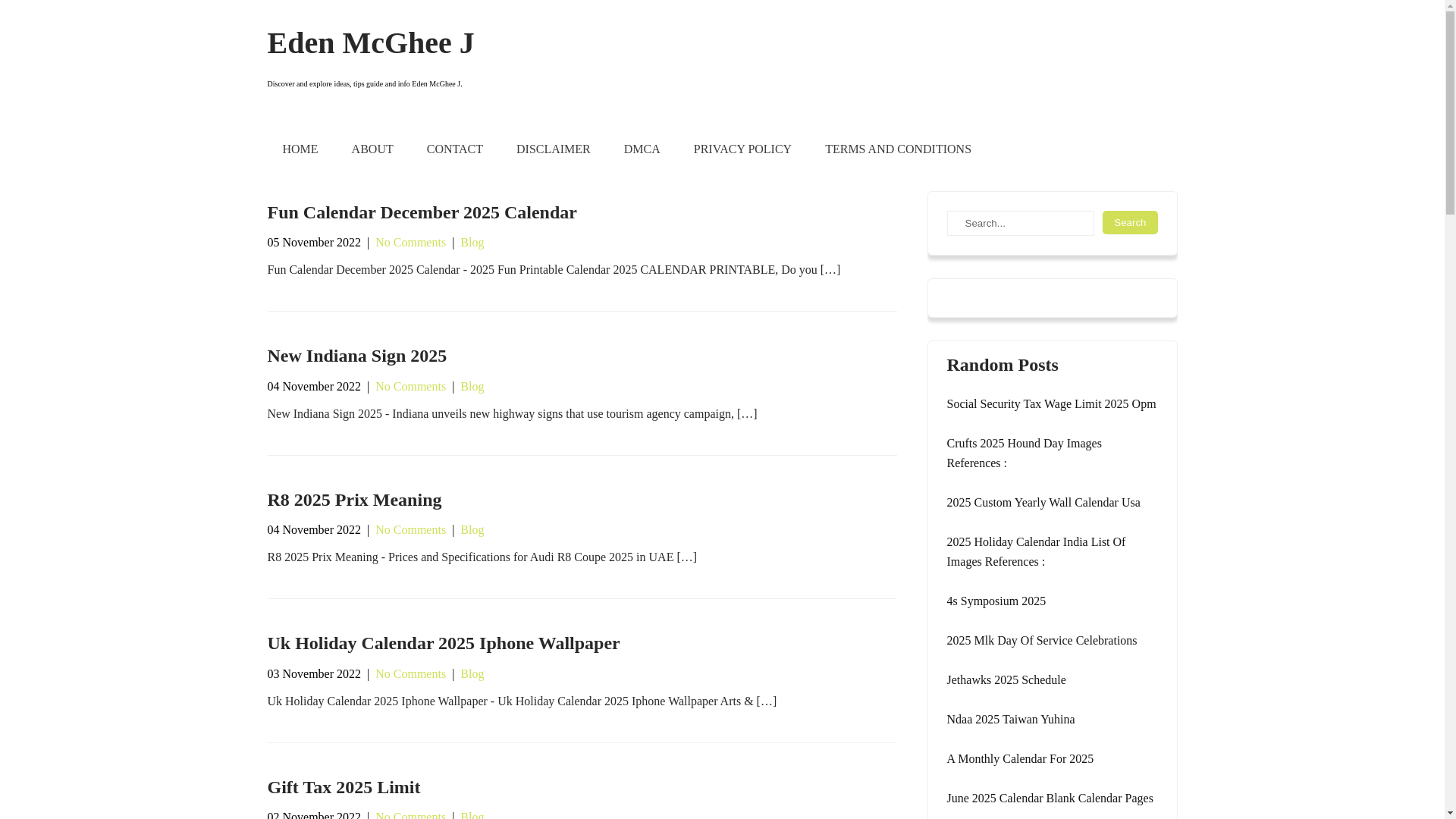Open post Gift Tax 2025 Limit
This screenshot has width=1456, height=819.
pos(344,787)
